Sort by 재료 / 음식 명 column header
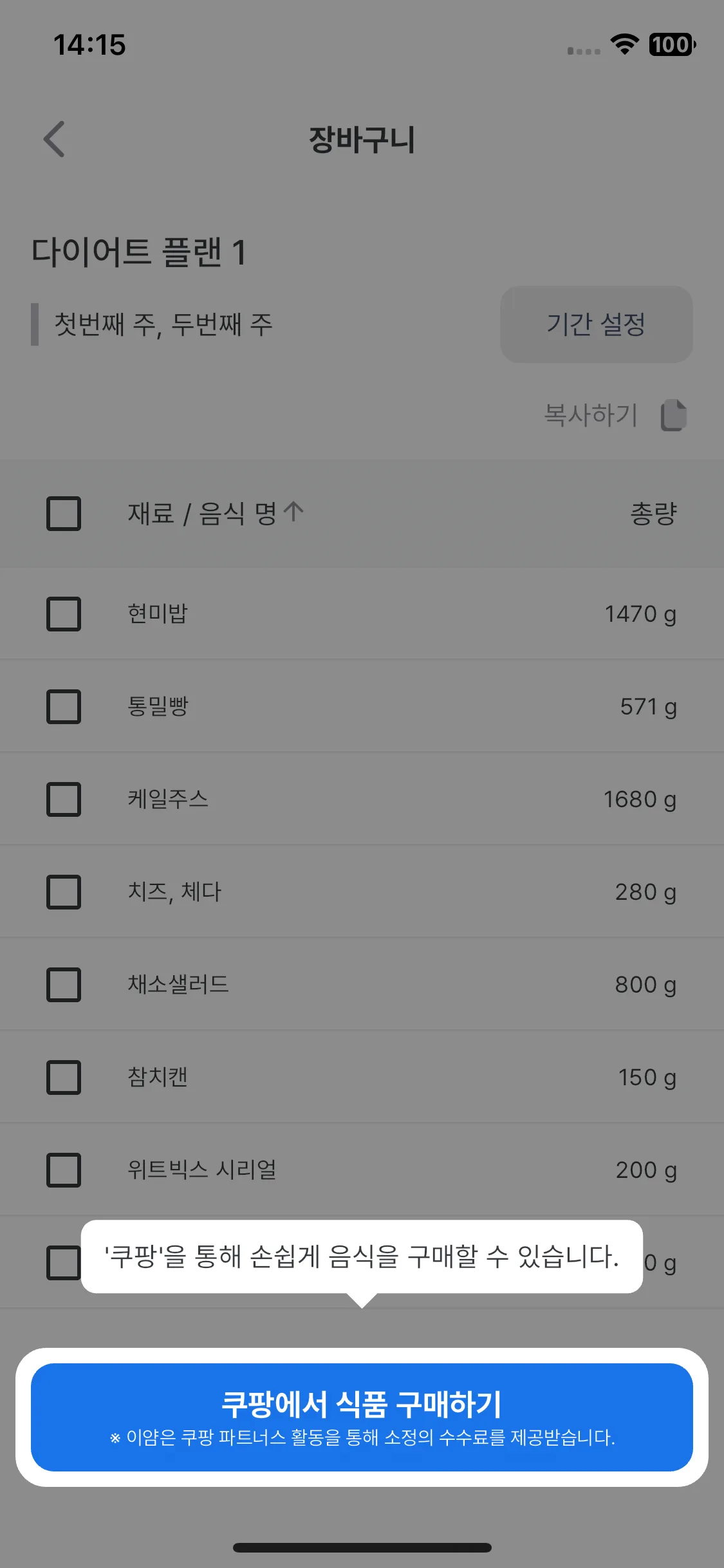 tap(202, 513)
